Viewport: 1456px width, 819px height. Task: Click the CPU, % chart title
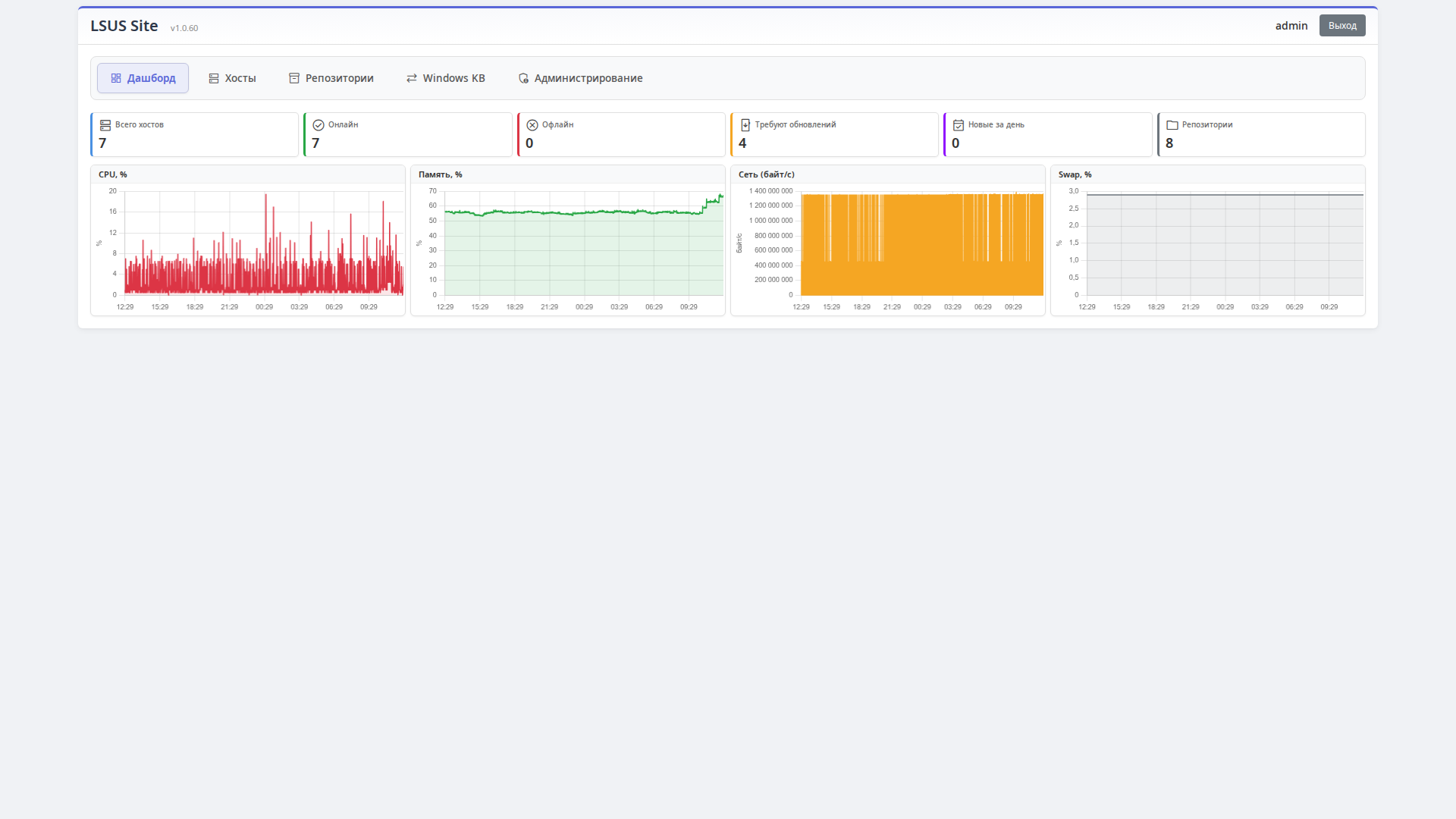pyautogui.click(x=113, y=174)
